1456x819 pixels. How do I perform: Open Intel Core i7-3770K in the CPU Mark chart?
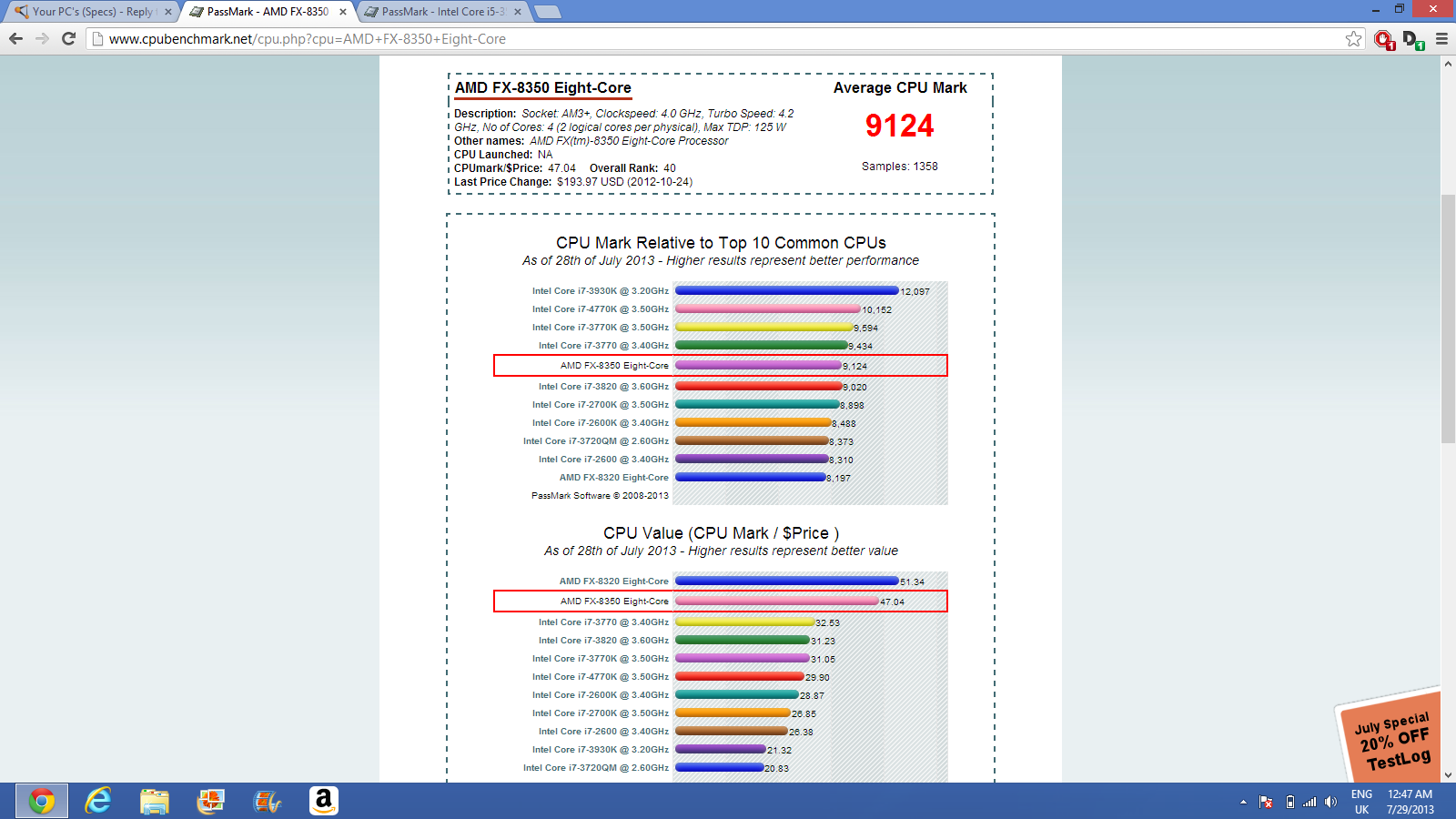[x=601, y=328]
